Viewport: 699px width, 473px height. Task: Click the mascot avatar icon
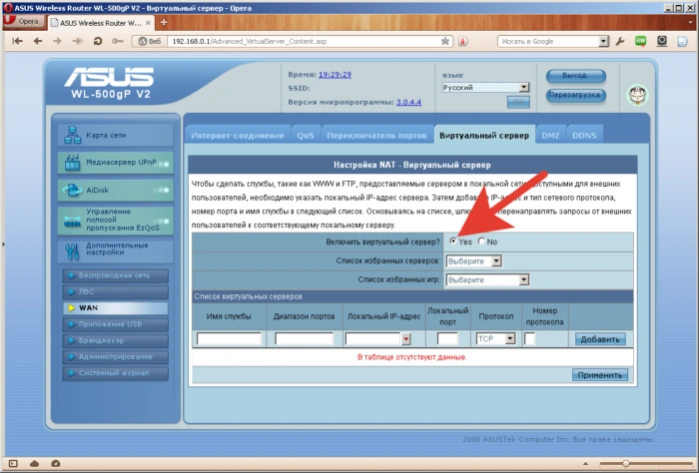click(637, 95)
